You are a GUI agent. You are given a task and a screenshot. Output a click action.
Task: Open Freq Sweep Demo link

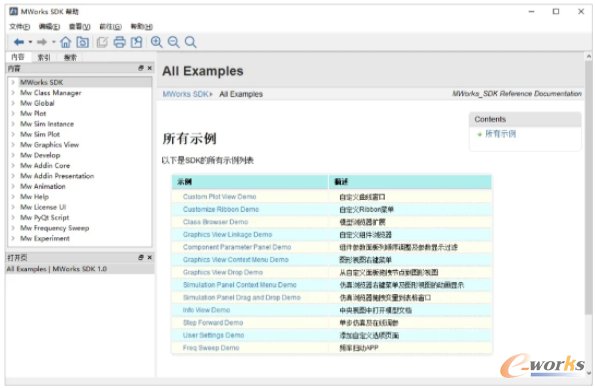(x=211, y=348)
